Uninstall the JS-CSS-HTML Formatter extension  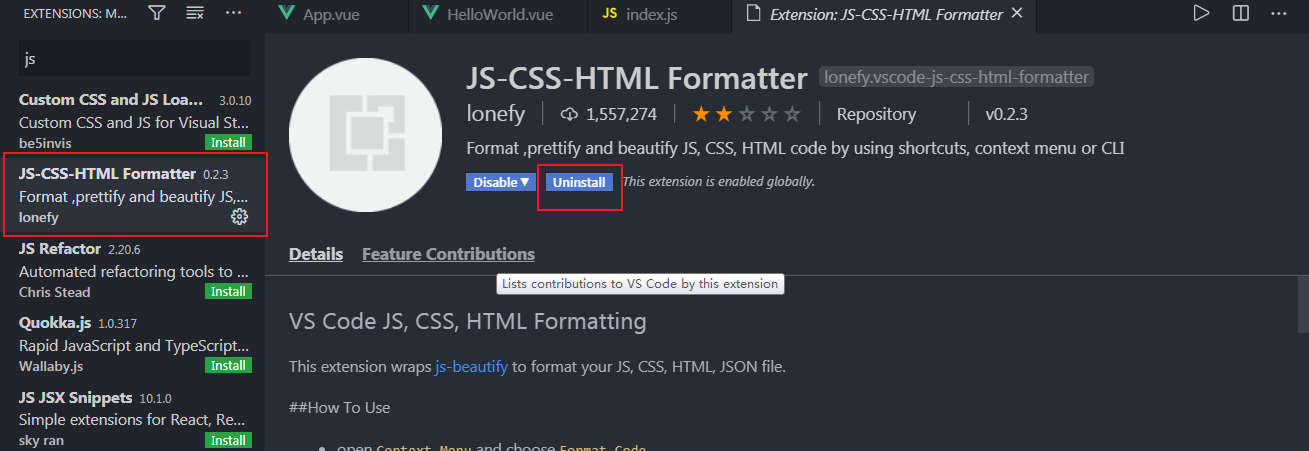click(x=579, y=182)
